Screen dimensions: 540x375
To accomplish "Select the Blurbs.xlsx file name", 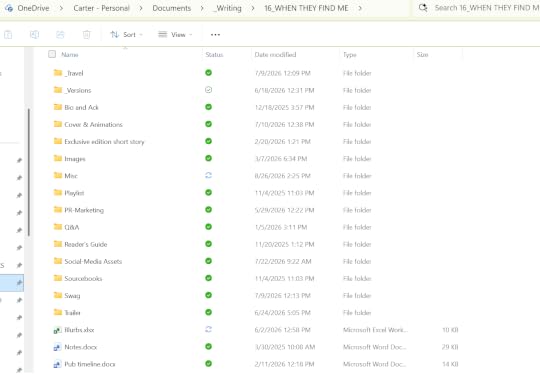I will pyautogui.click(x=79, y=330).
